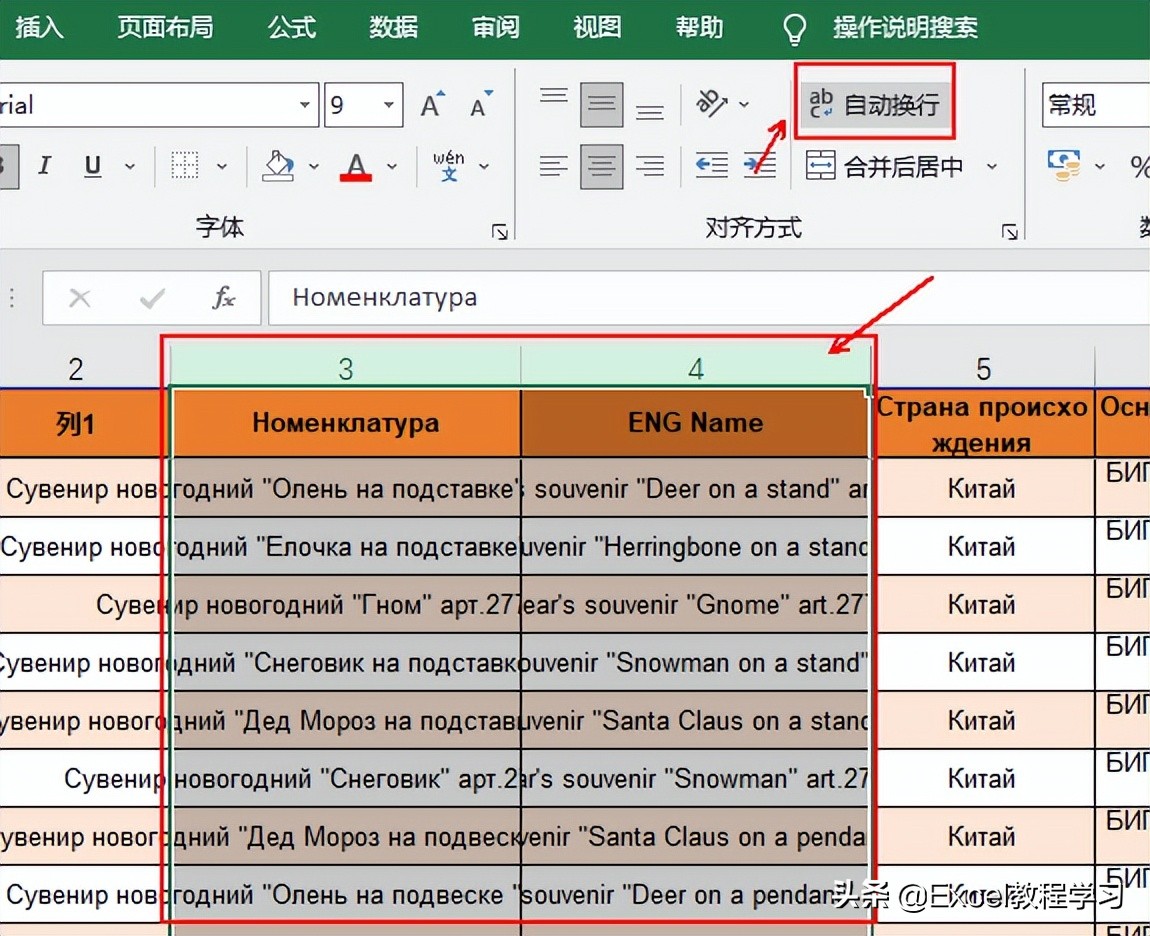Switch to the 数据 tab
The width and height of the screenshot is (1150, 936).
point(393,28)
